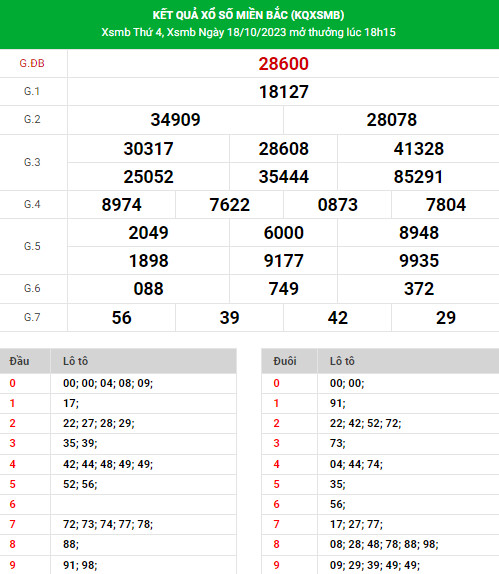Screen dimensions: 499x574
Task: Select head digit 7 row in Đầu table
Action: pyautogui.click(x=118, y=524)
